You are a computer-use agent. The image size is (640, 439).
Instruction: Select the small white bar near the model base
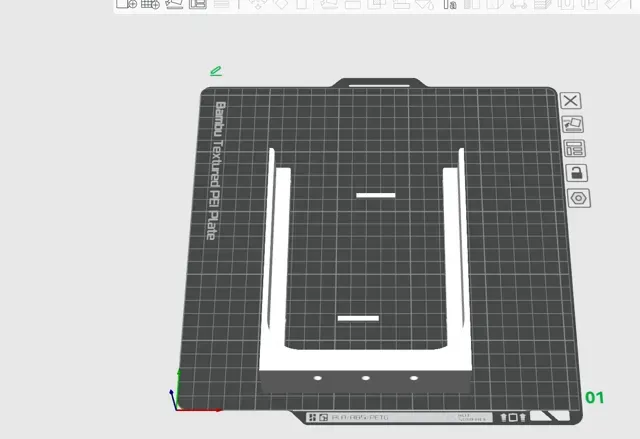pos(358,318)
